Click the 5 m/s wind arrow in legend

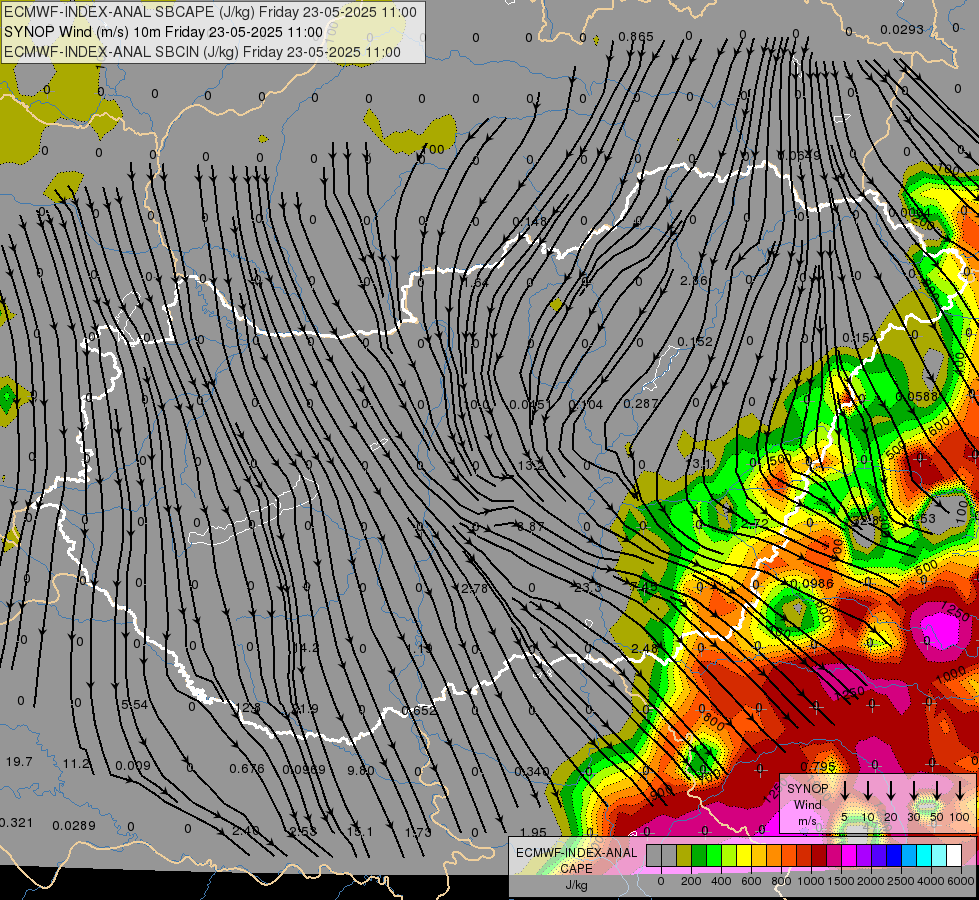click(844, 790)
